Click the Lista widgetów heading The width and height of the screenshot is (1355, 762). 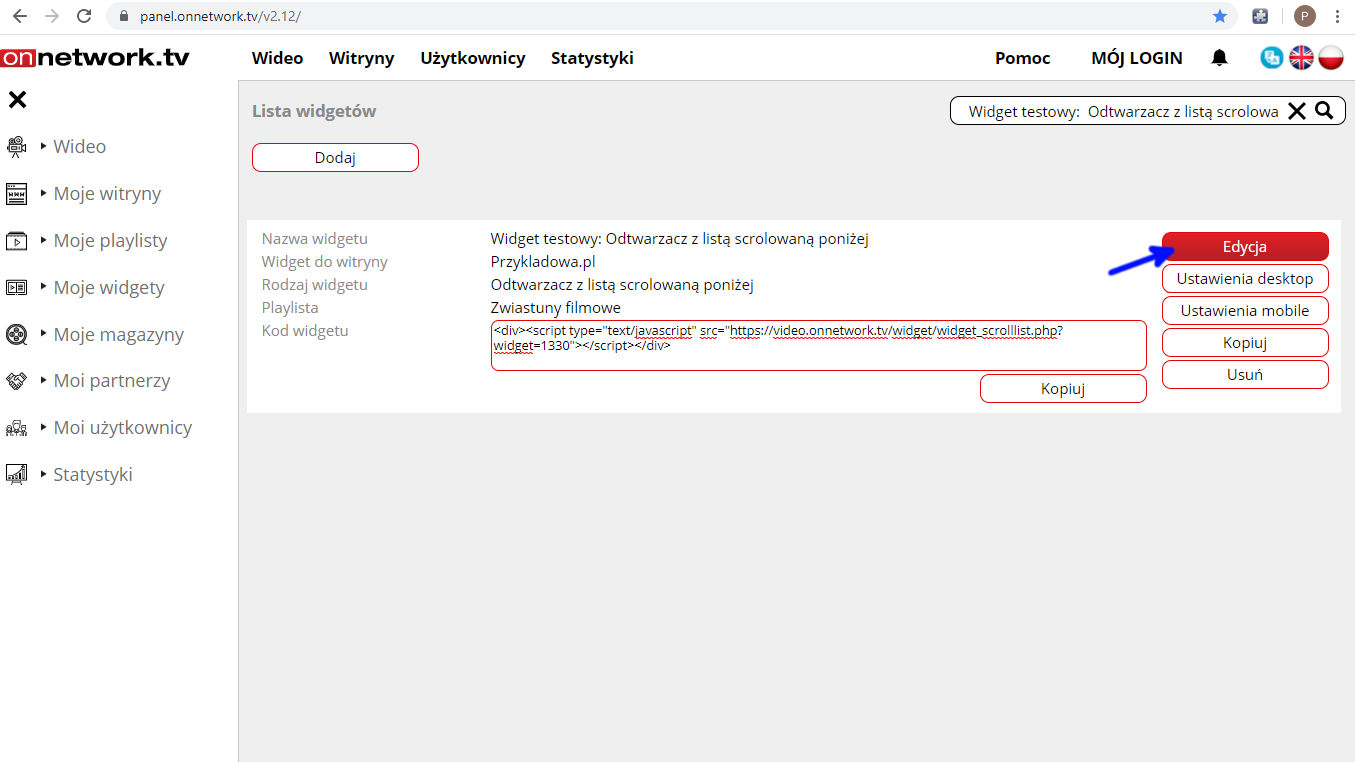click(314, 111)
